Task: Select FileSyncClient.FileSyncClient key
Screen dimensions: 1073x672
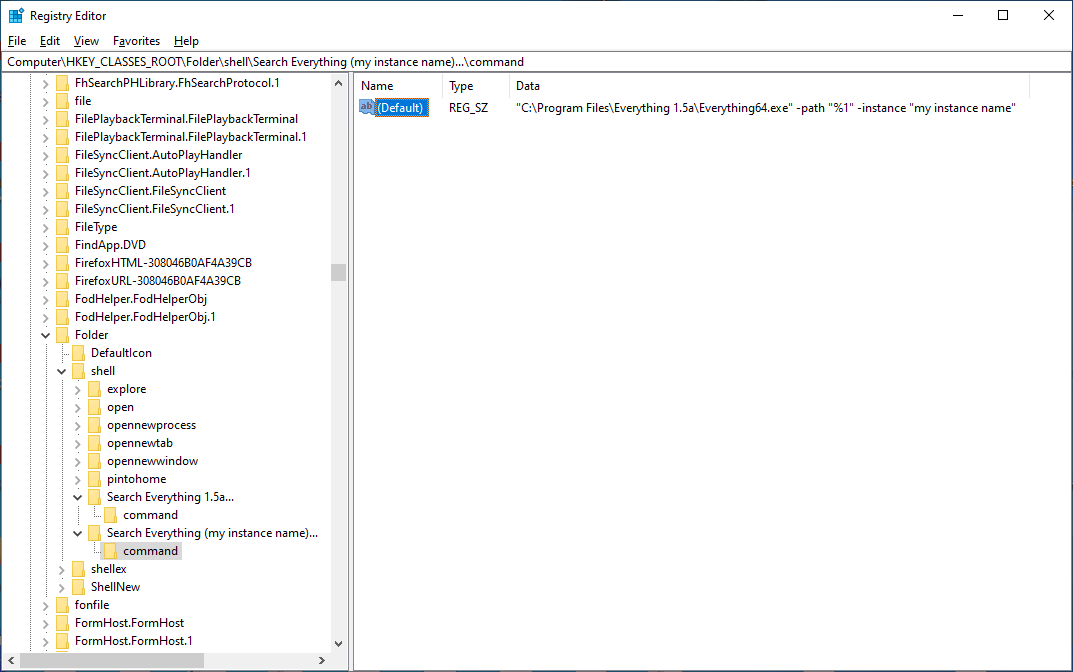Action: [151, 191]
